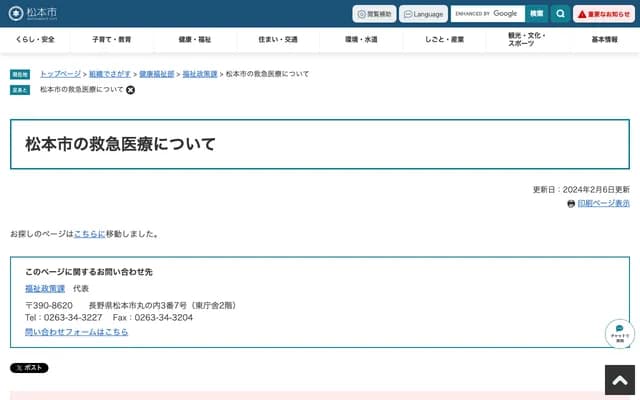Follow the 組織でさがす breadcrumb link
This screenshot has width=640, height=400.
click(110, 74)
